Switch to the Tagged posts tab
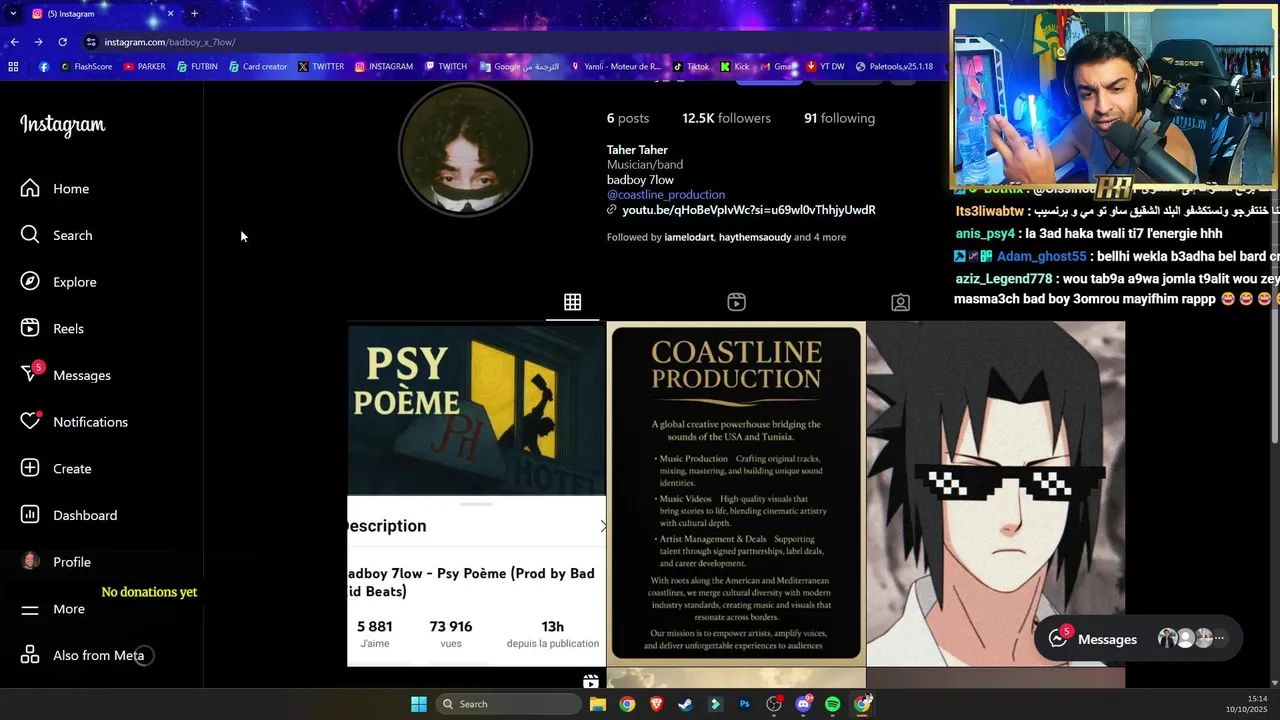The height and width of the screenshot is (720, 1280). click(x=900, y=302)
